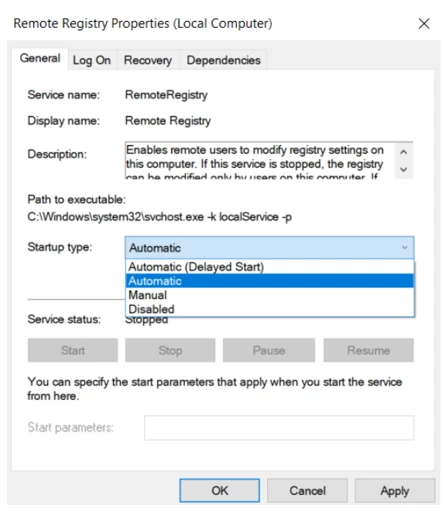This screenshot has height=515, width=444.
Task: Click the Start service button
Action: click(x=73, y=350)
